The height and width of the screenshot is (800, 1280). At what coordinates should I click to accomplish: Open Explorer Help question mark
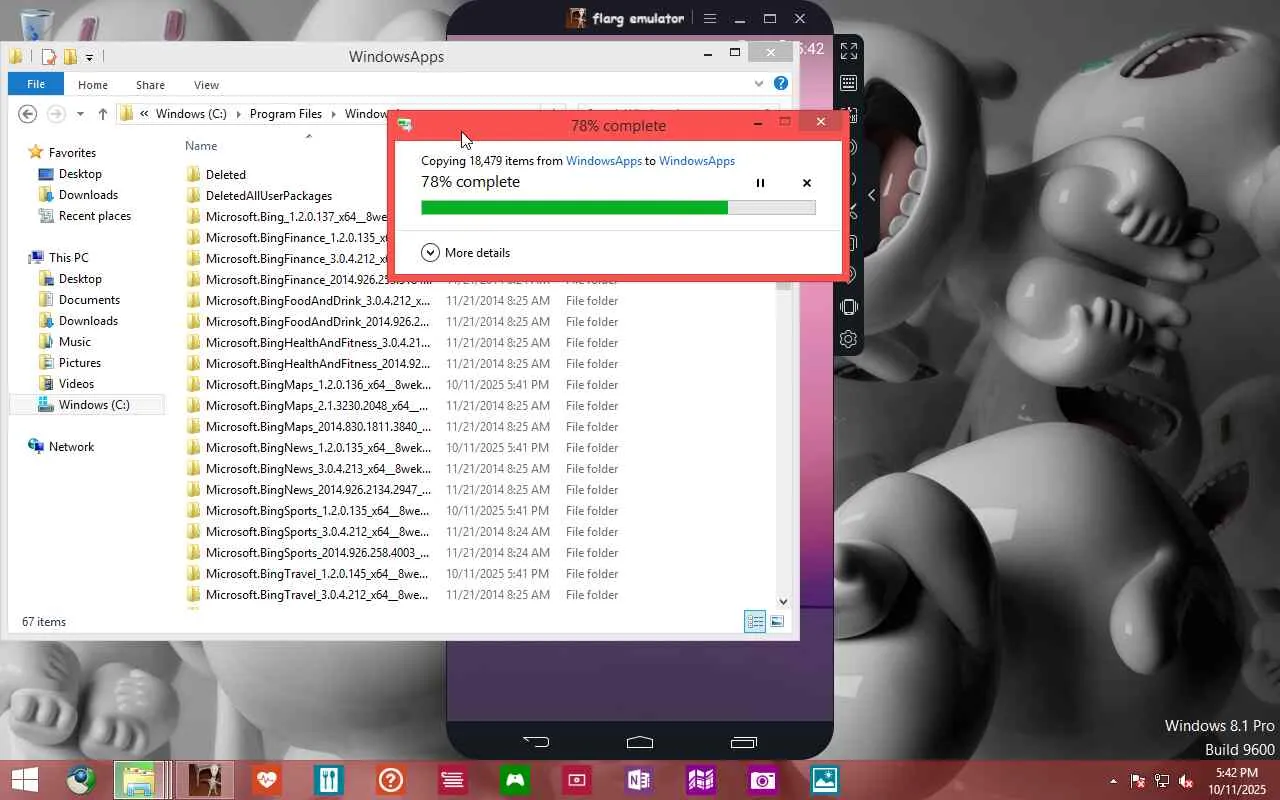point(781,84)
